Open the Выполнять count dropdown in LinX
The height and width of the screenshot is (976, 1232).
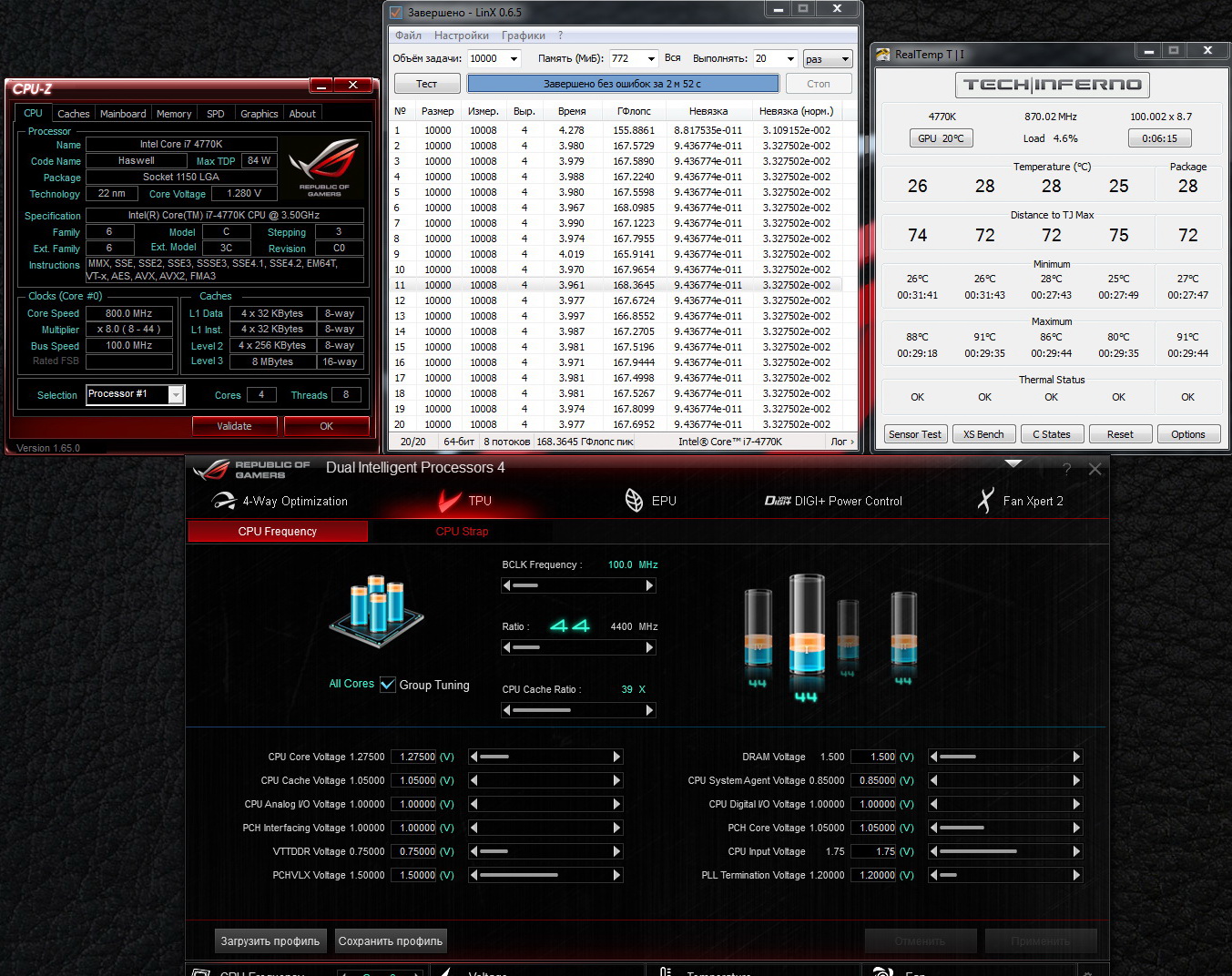click(x=790, y=58)
